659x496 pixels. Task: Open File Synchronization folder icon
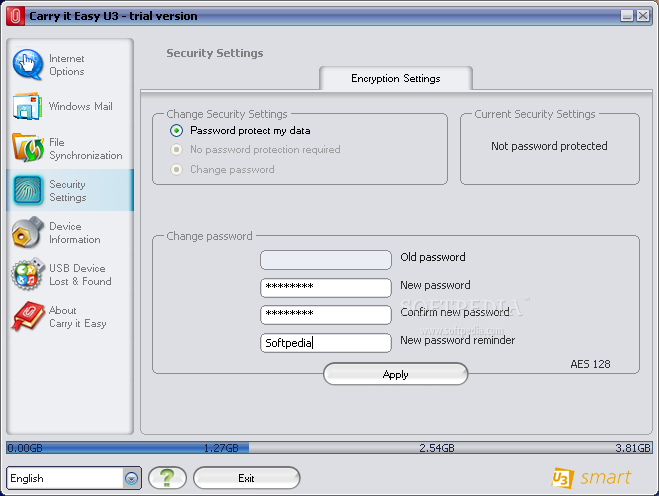pos(28,148)
